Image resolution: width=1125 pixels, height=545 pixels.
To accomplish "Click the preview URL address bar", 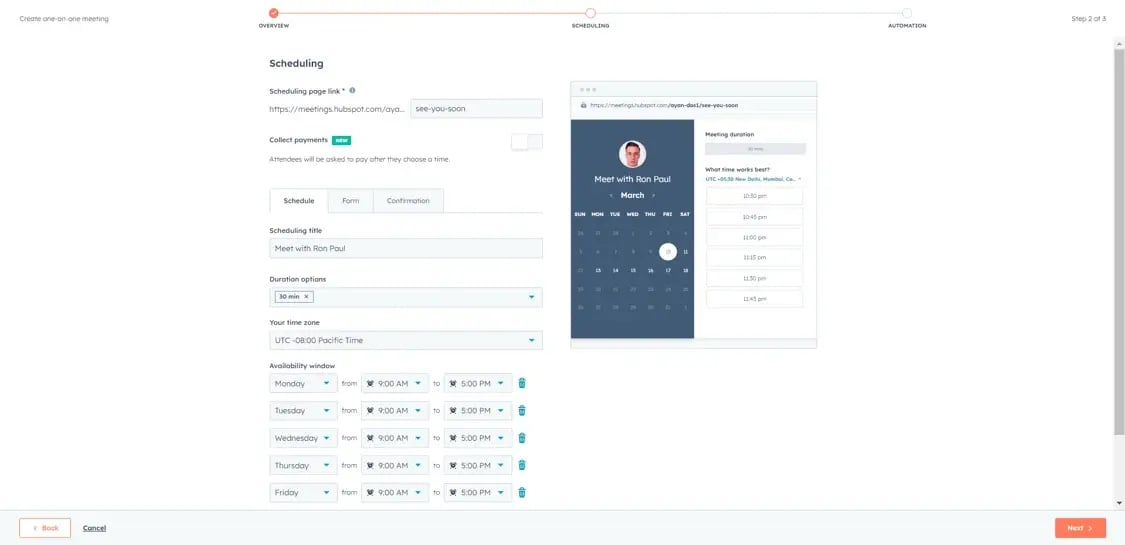I will click(694, 105).
